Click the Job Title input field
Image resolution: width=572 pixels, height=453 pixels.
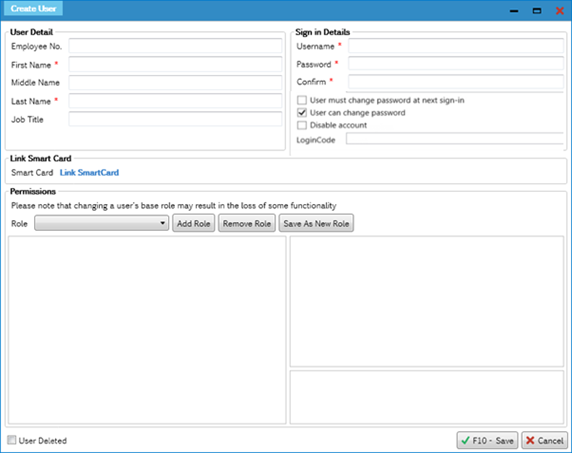pos(175,119)
